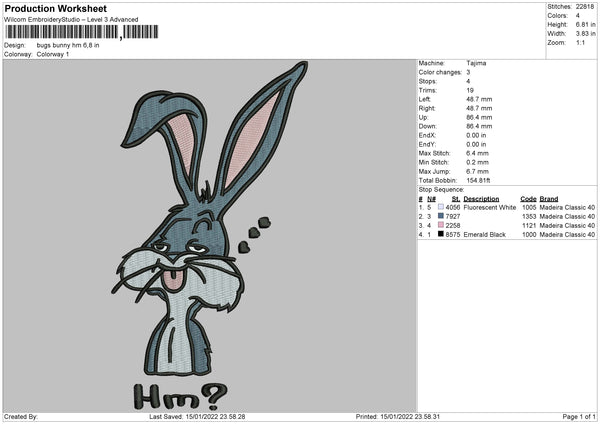600x424 pixels.
Task: Click the stitch count 8575
Action: tap(453, 235)
